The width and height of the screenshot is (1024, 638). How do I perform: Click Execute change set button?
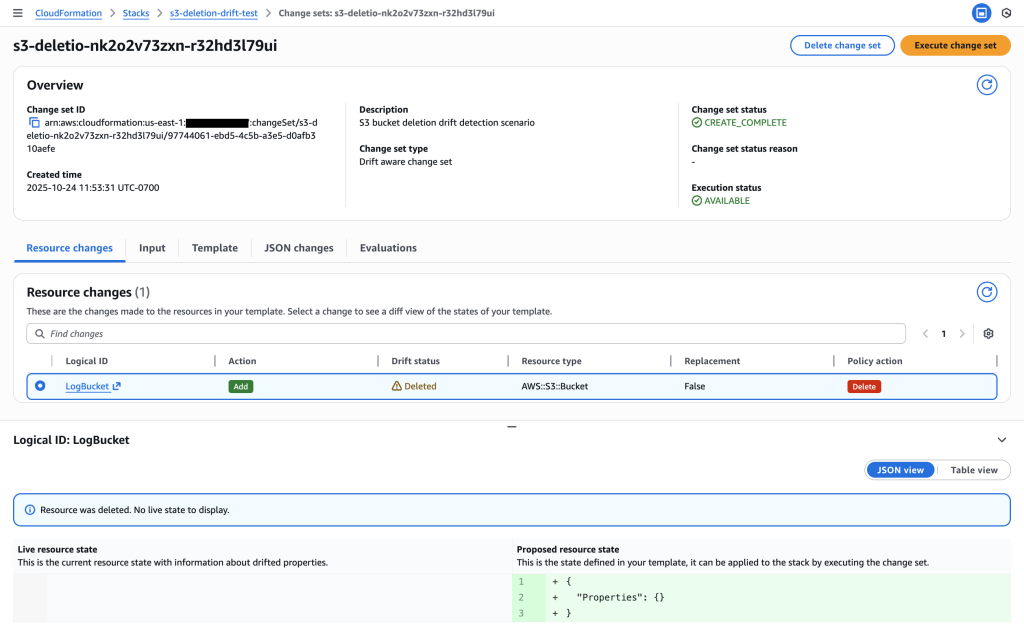click(x=955, y=46)
